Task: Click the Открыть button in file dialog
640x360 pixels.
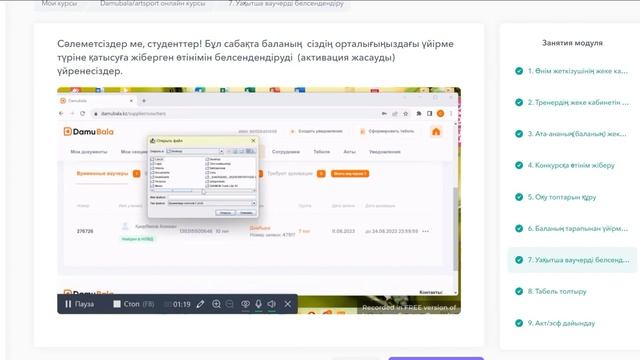Action: point(225,213)
